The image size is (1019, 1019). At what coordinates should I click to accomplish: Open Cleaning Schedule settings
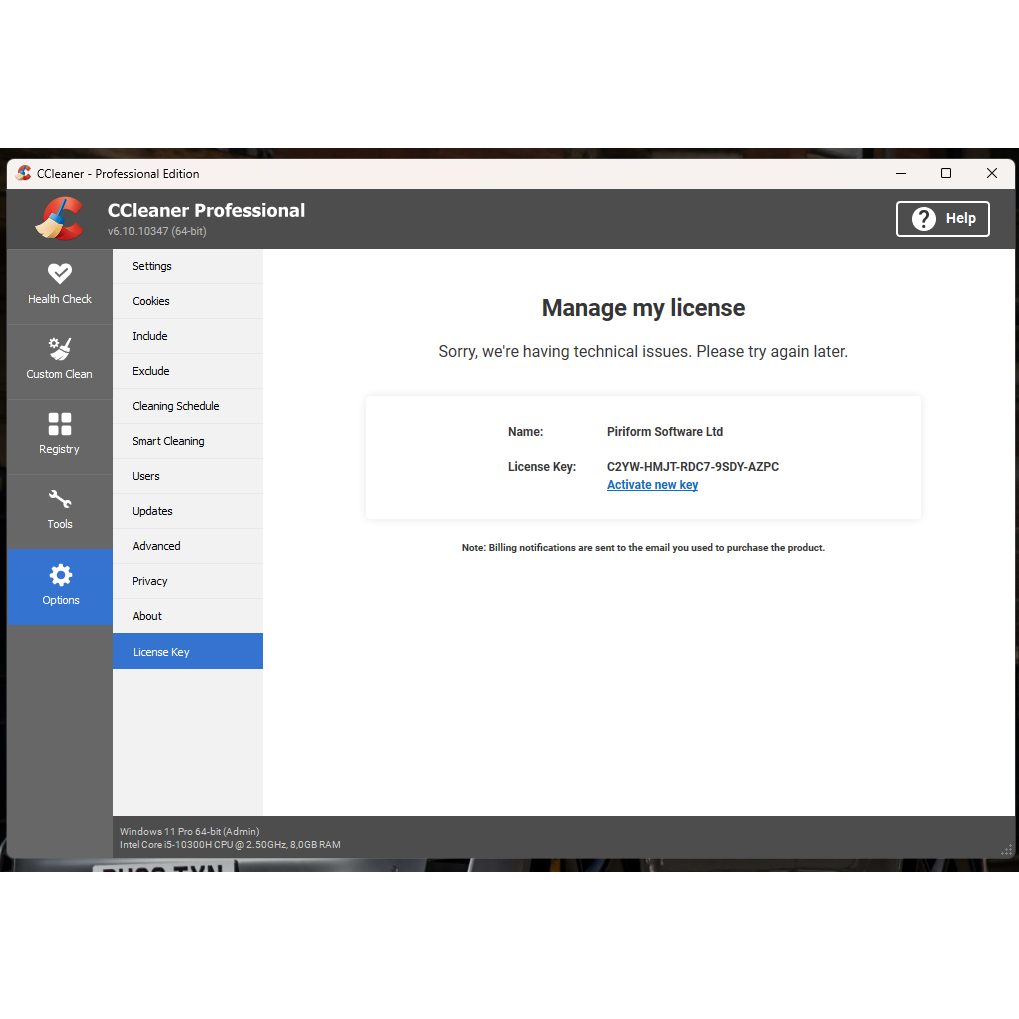click(176, 406)
